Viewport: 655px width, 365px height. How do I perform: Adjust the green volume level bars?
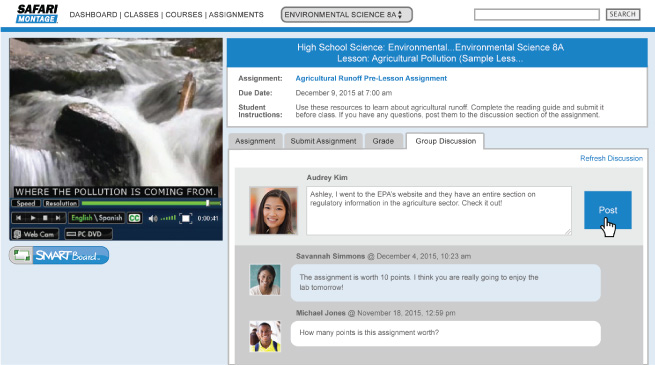[x=168, y=218]
